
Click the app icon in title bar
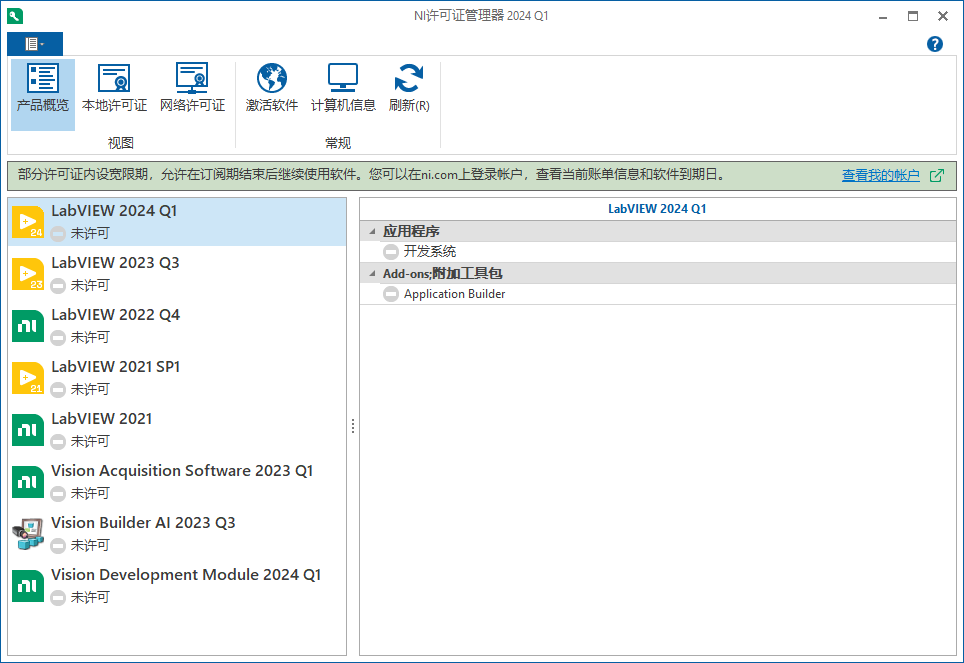tap(15, 16)
